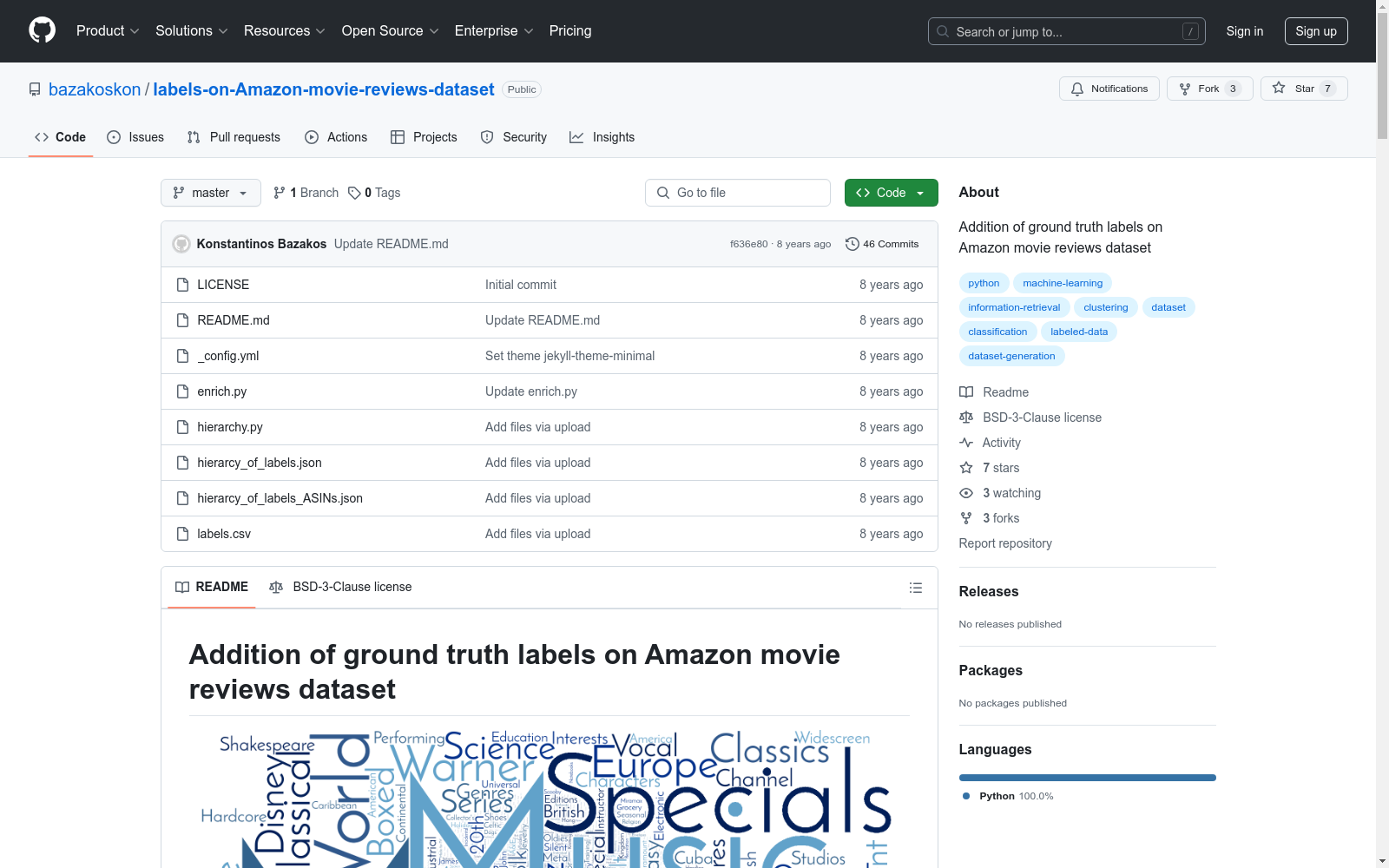The width and height of the screenshot is (1389, 868).
Task: Click the file icon beside _config.yml
Action: pos(182,356)
